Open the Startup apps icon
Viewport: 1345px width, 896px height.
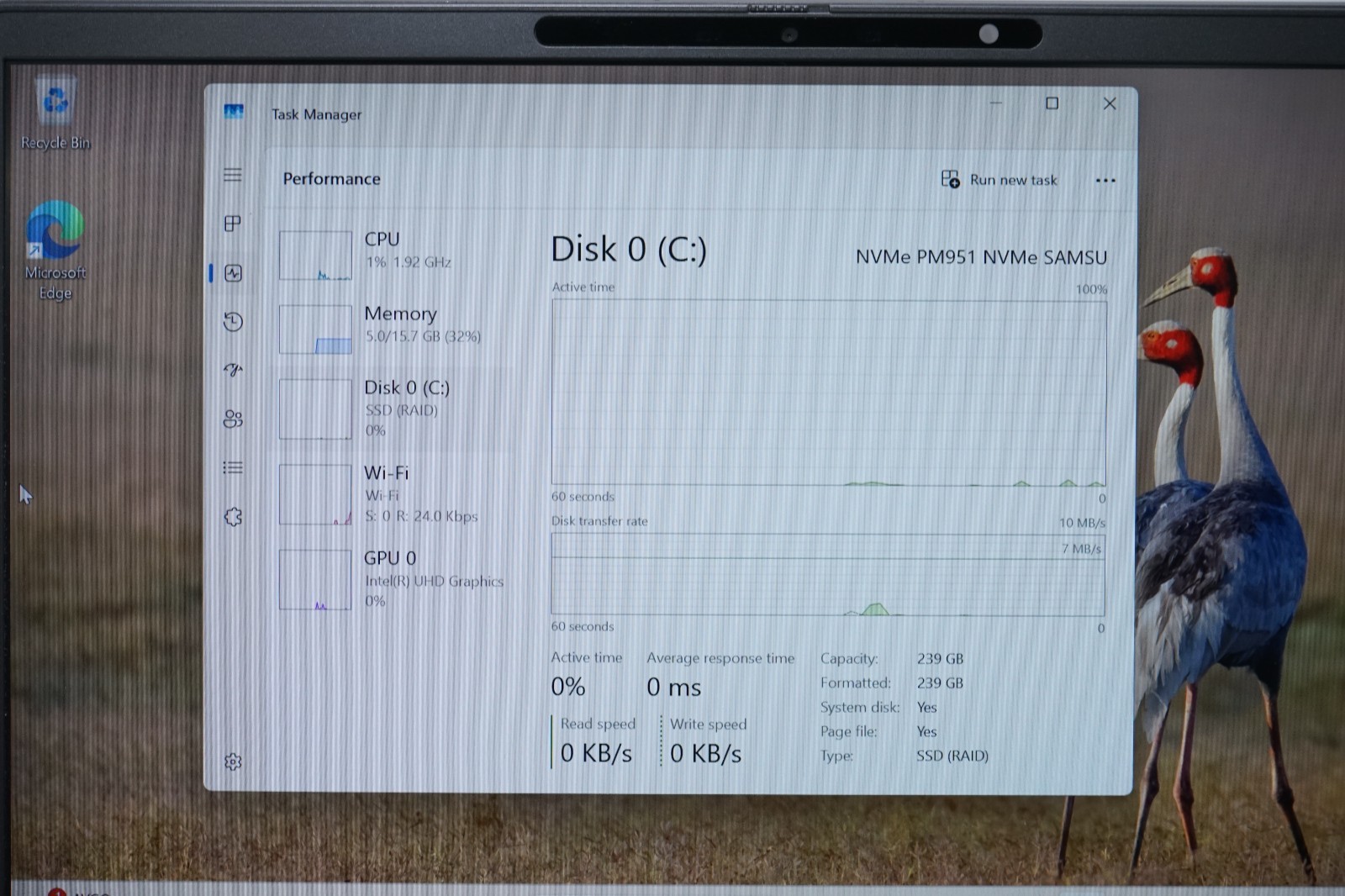coord(233,370)
